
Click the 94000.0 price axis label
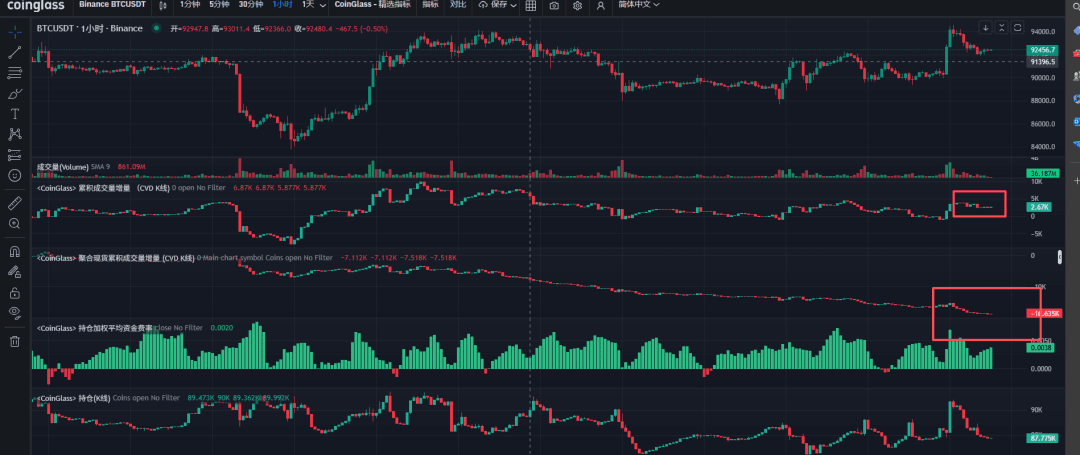click(x=1043, y=32)
